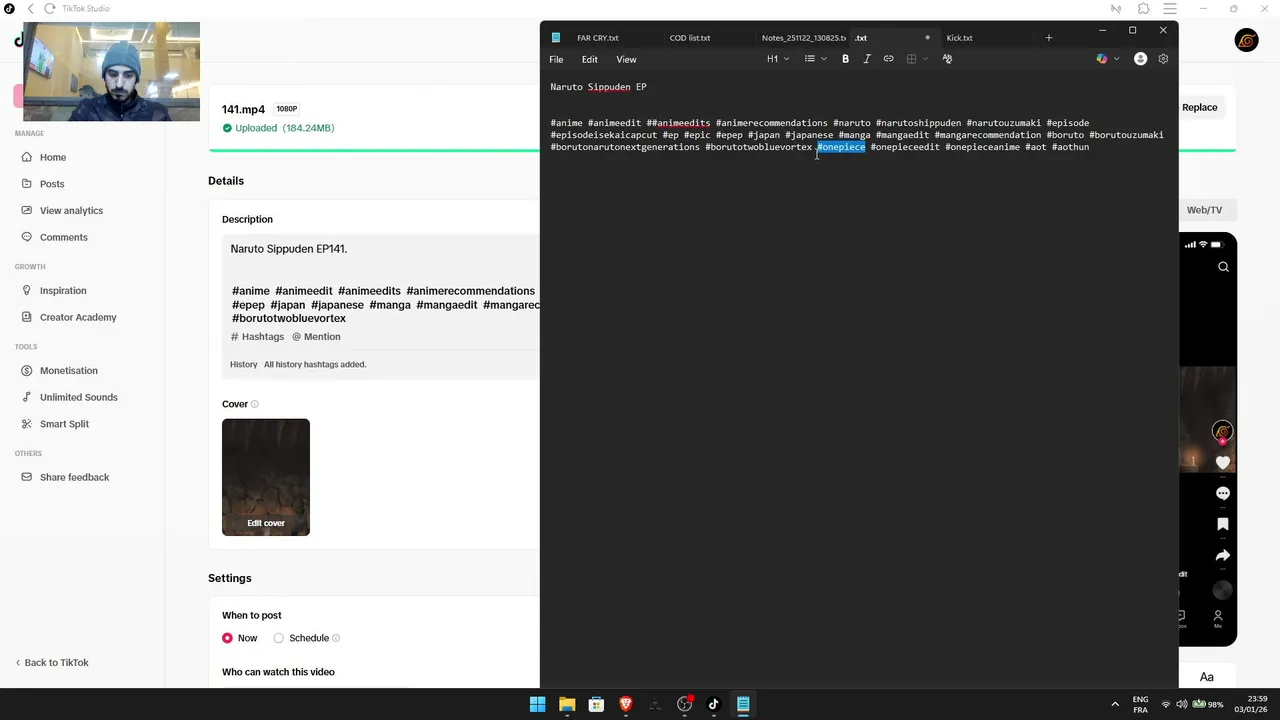Click the Aa text size button
1280x720 pixels.
[1206, 677]
